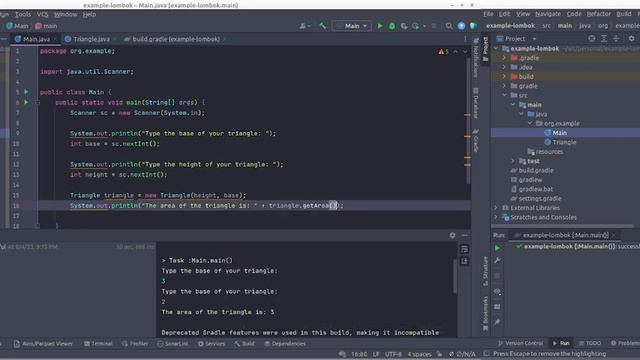
Task: Expand External Libraries node
Action: 496,208
